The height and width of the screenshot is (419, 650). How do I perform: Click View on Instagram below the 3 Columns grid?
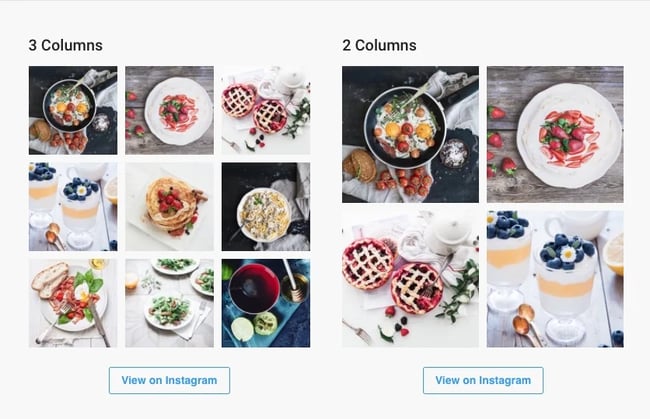pyautogui.click(x=169, y=380)
